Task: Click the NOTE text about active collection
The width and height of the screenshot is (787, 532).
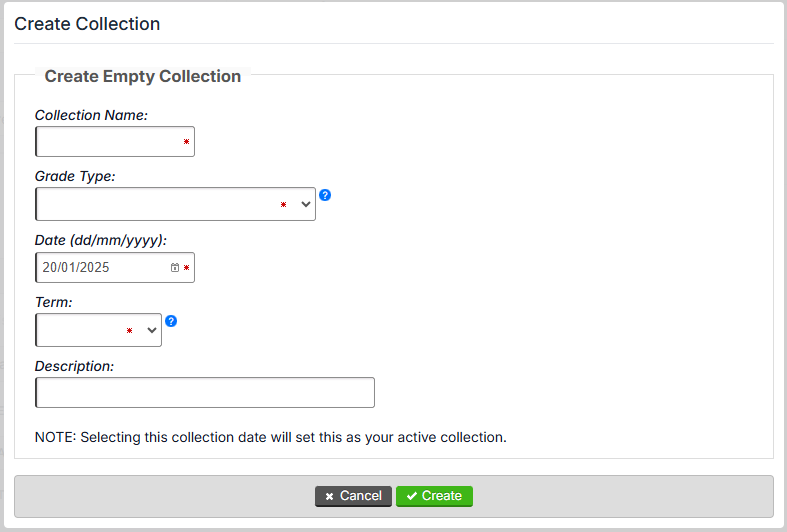Action: pyautogui.click(x=271, y=437)
